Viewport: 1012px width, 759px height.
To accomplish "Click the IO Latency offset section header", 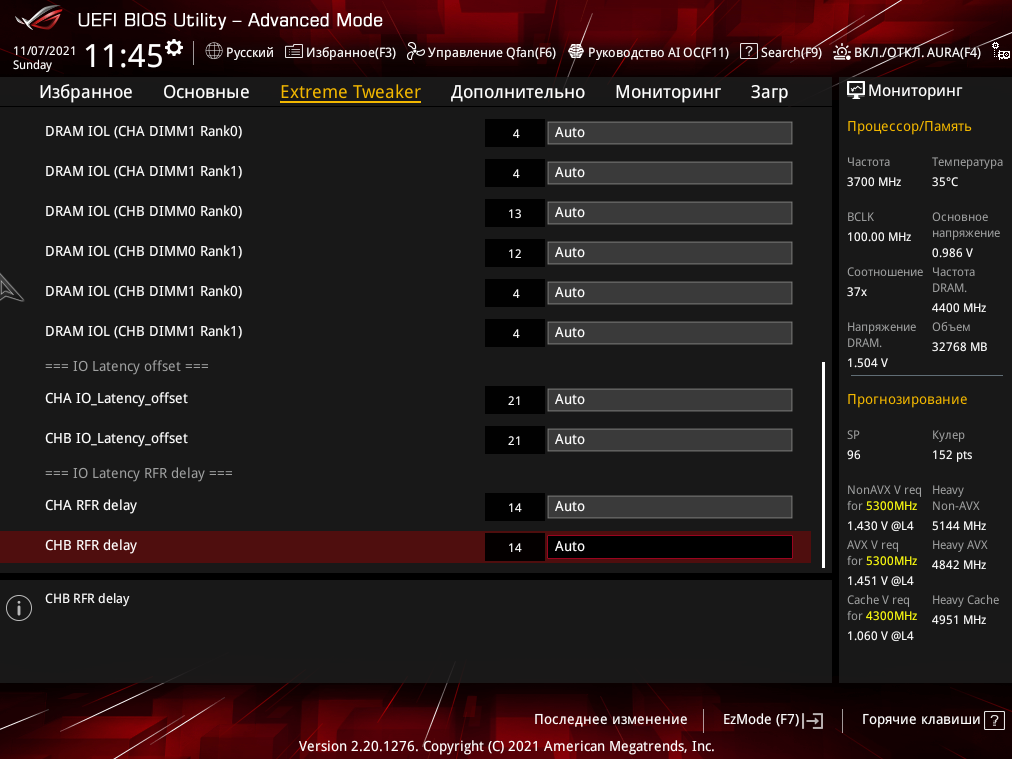I will click(126, 366).
